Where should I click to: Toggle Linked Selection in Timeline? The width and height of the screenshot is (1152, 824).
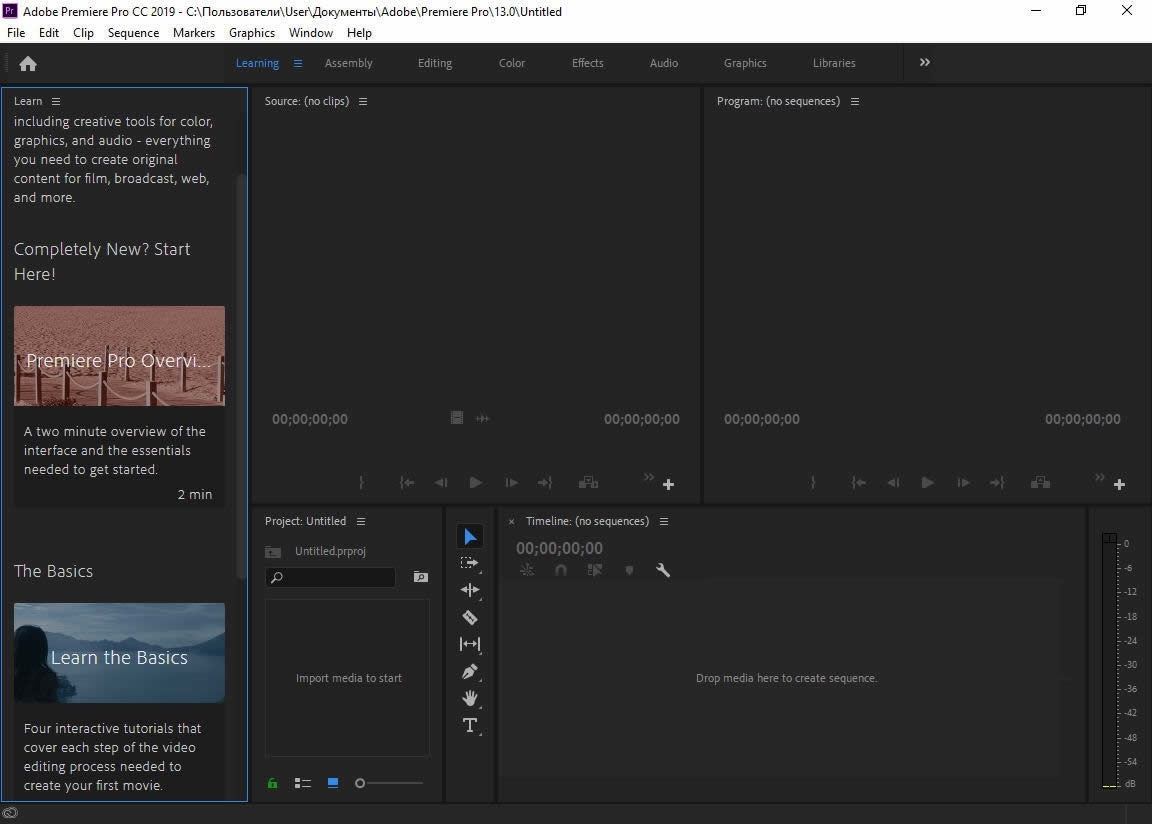point(594,570)
